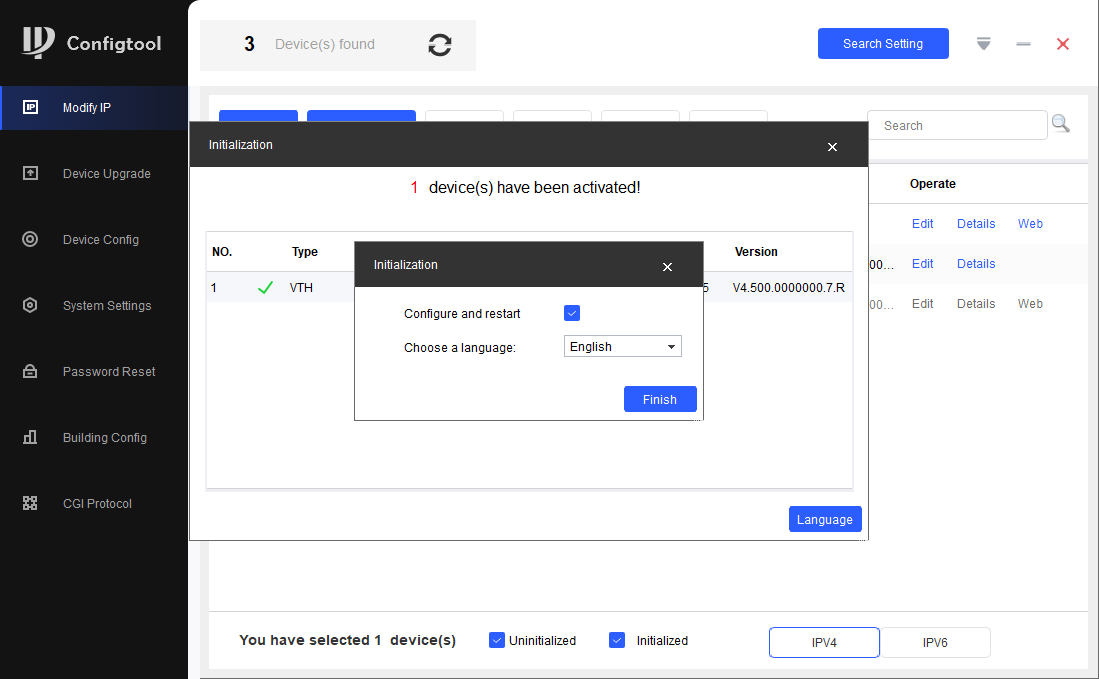This screenshot has height=679, width=1099.
Task: Uncheck the Initialized filter checkbox
Action: [x=617, y=640]
